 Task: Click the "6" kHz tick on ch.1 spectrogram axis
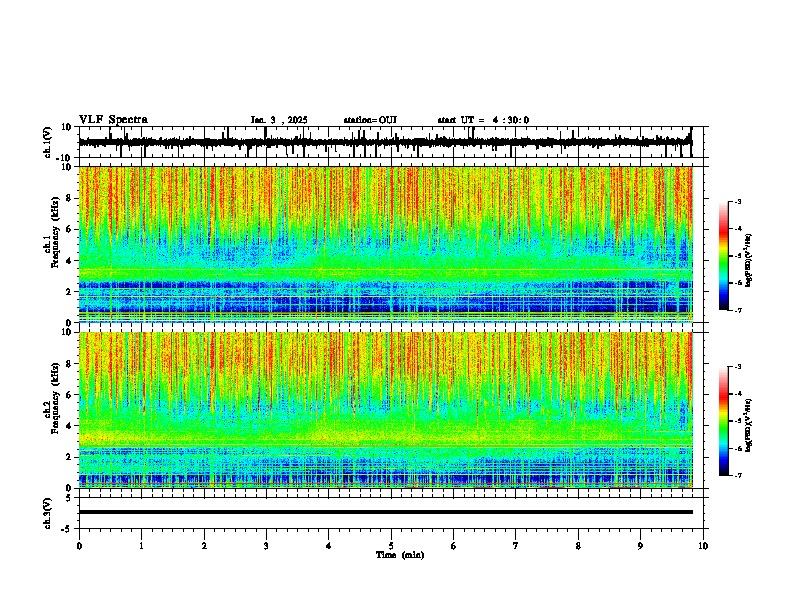pyautogui.click(x=69, y=229)
